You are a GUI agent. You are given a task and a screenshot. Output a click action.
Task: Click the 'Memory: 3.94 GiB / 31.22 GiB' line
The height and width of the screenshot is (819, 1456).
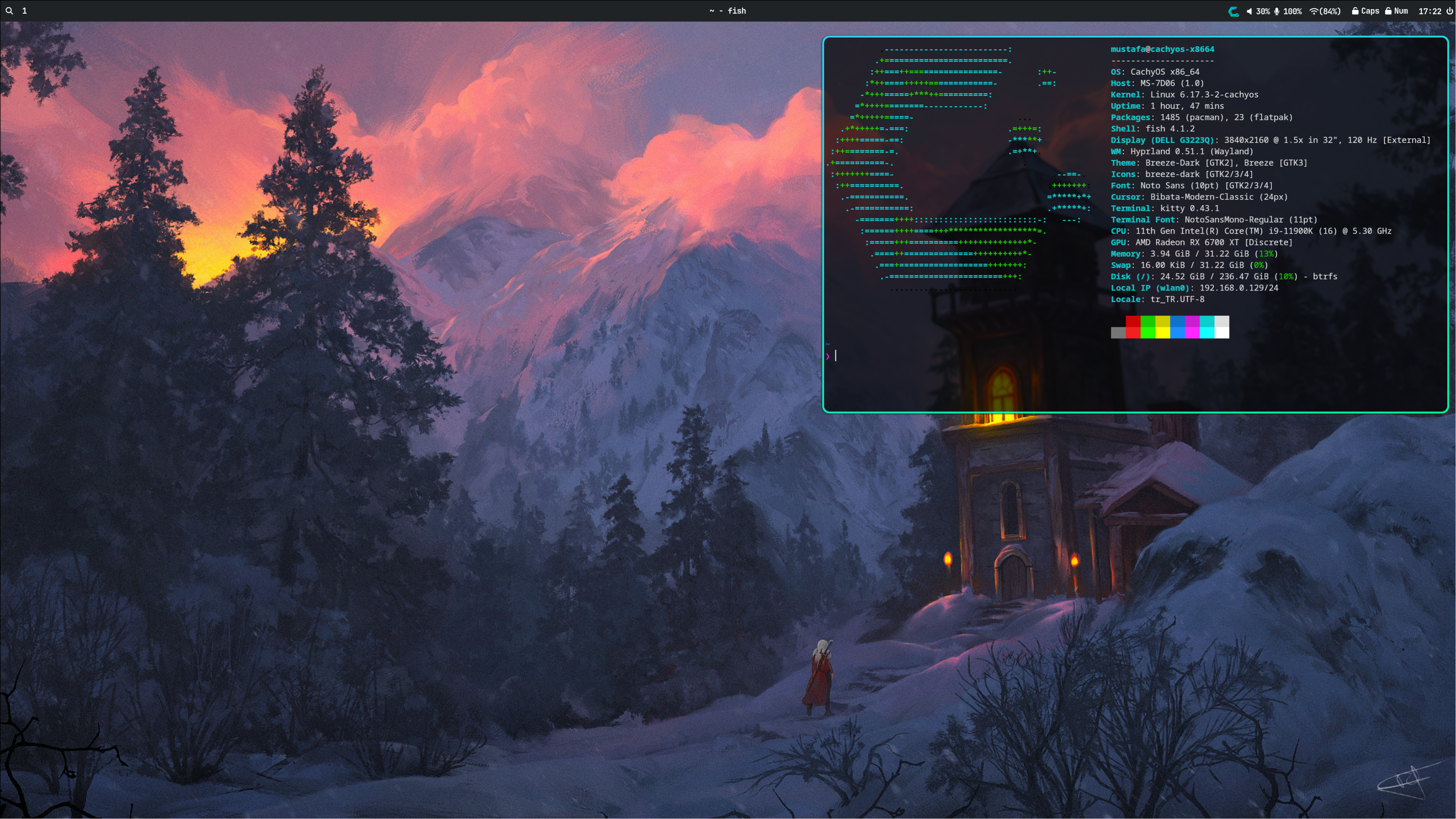[1194, 254]
